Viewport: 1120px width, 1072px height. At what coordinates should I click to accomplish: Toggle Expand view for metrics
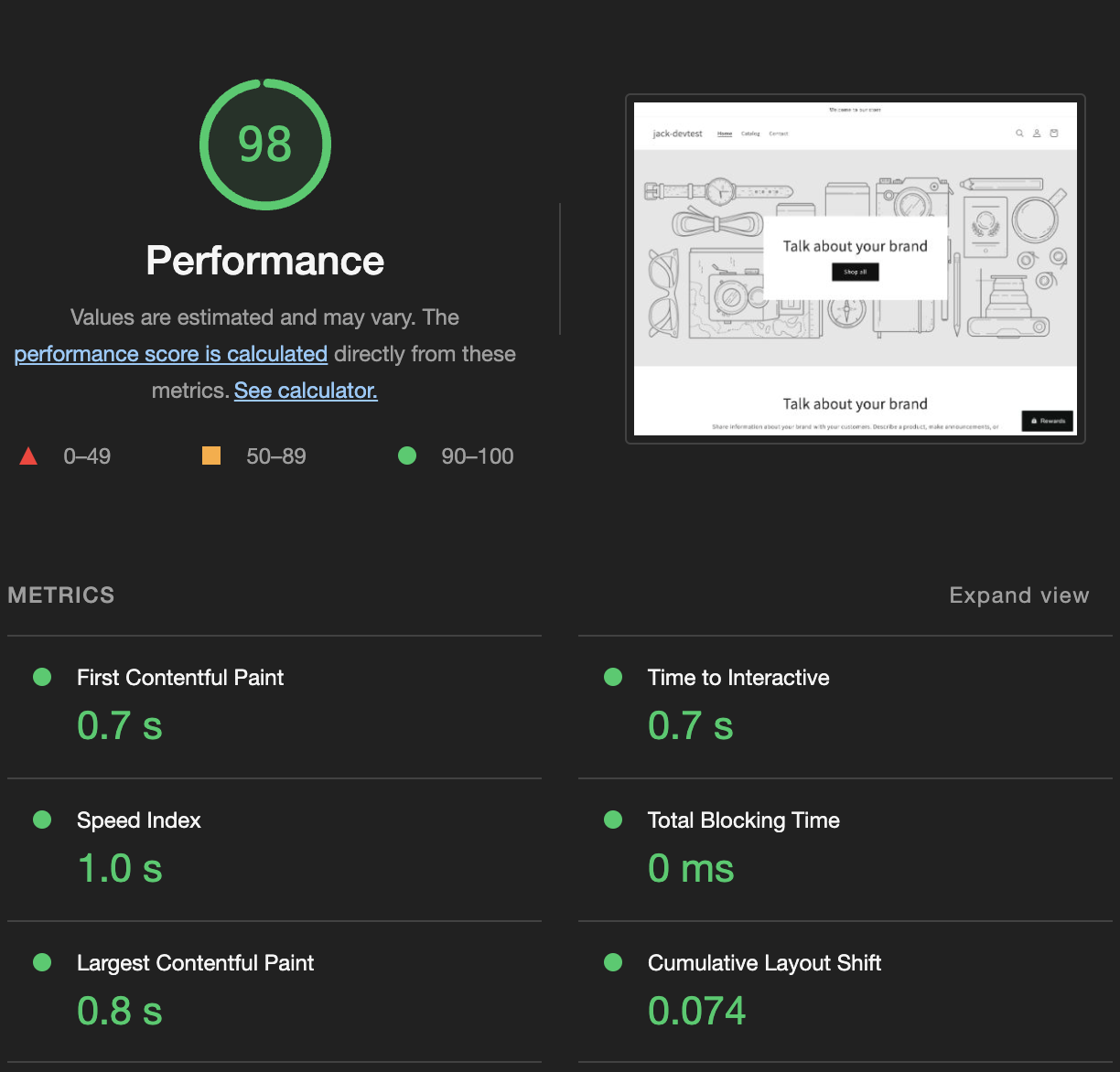1019,595
